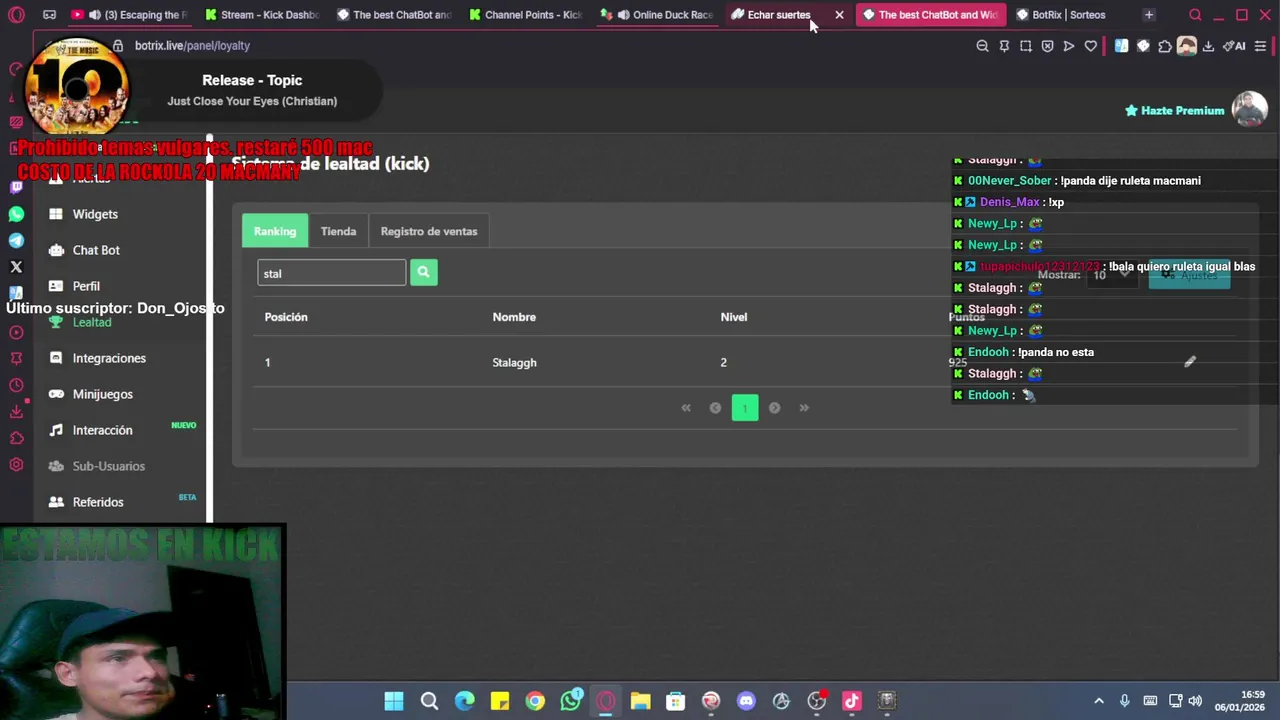Viewport: 1280px width, 720px height.
Task: Open Opera sidebar settings gear
Action: (16, 465)
